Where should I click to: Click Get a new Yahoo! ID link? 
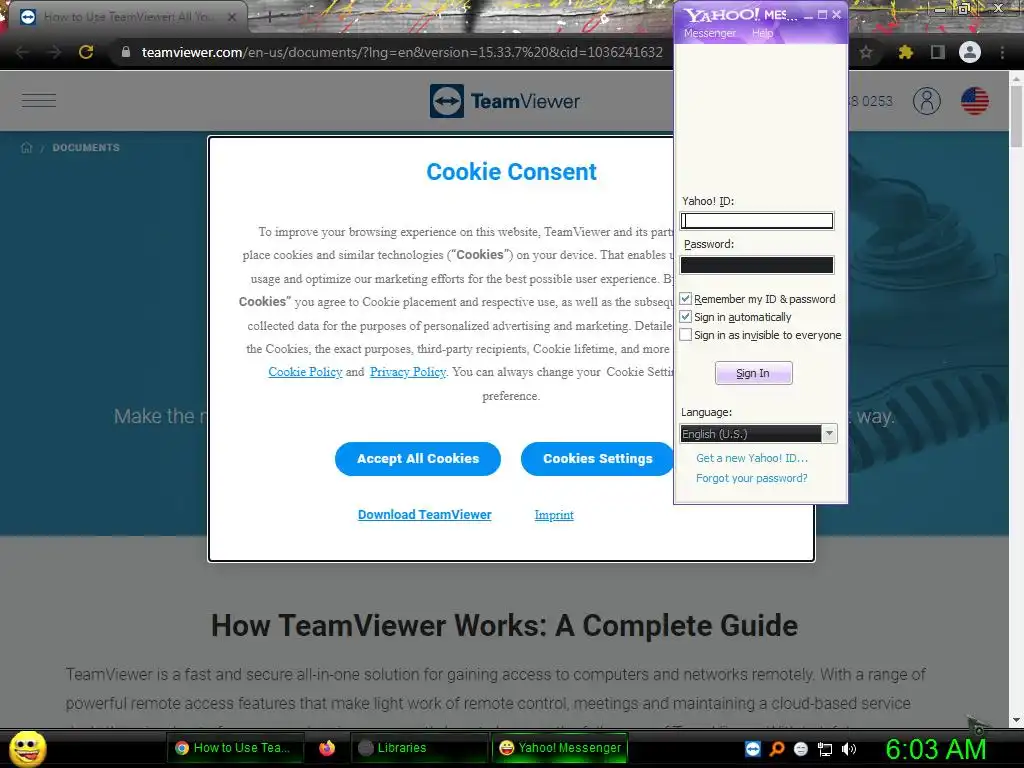coord(752,458)
